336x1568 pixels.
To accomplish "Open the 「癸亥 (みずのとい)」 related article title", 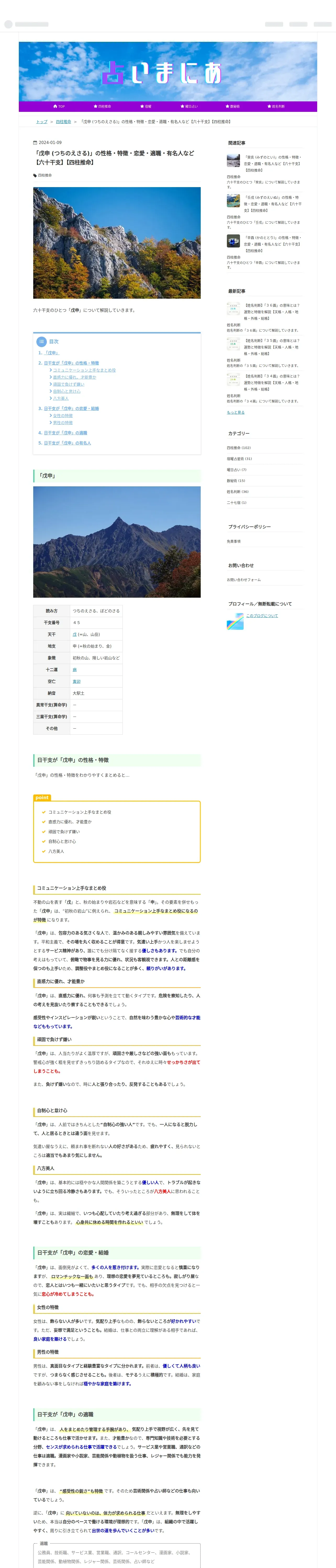I will click(273, 164).
